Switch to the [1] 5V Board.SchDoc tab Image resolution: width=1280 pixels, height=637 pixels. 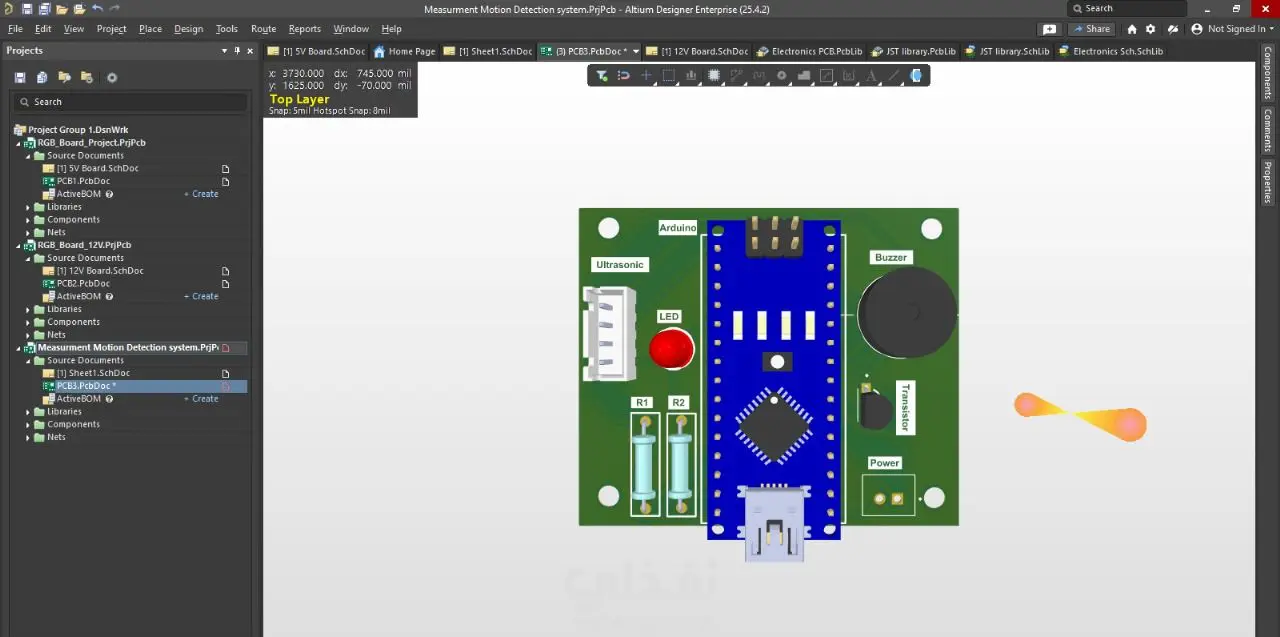[x=317, y=51]
